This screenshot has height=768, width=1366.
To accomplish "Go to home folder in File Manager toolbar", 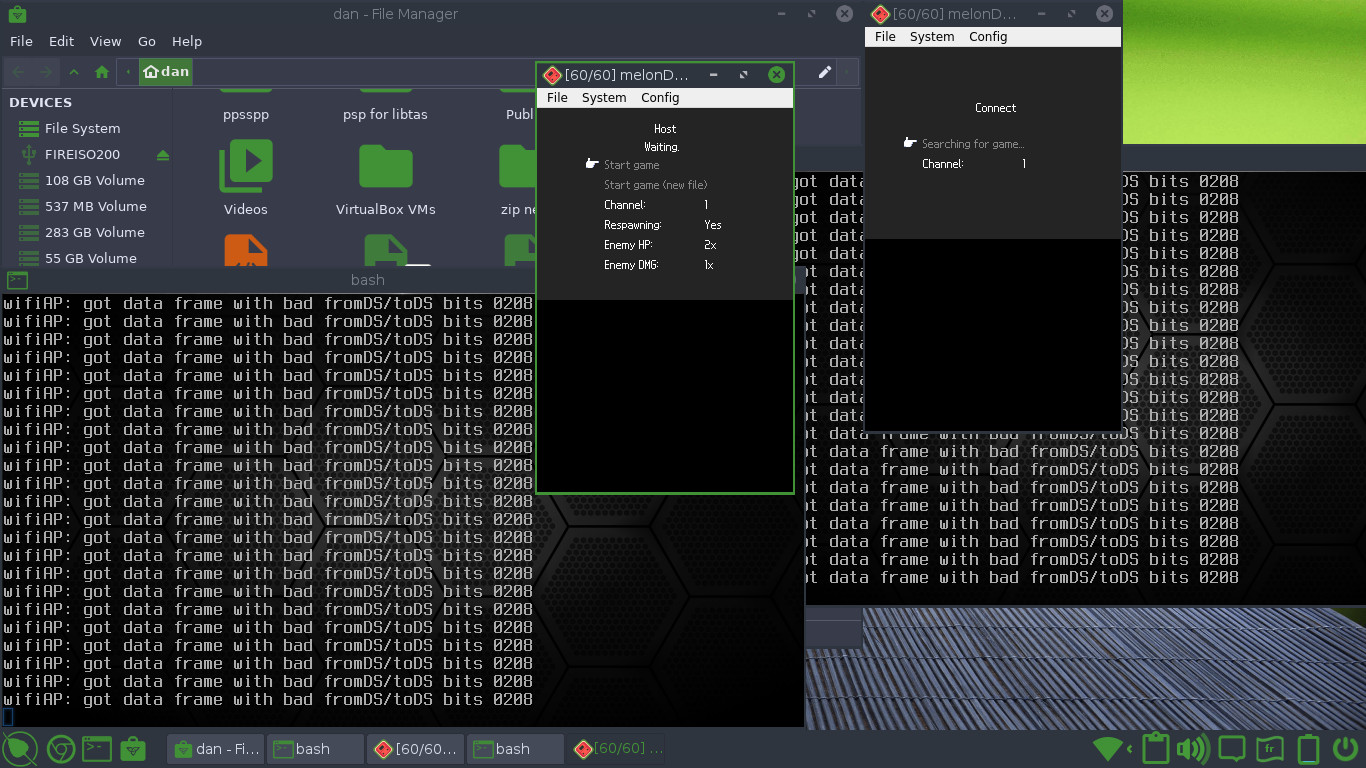I will (102, 72).
